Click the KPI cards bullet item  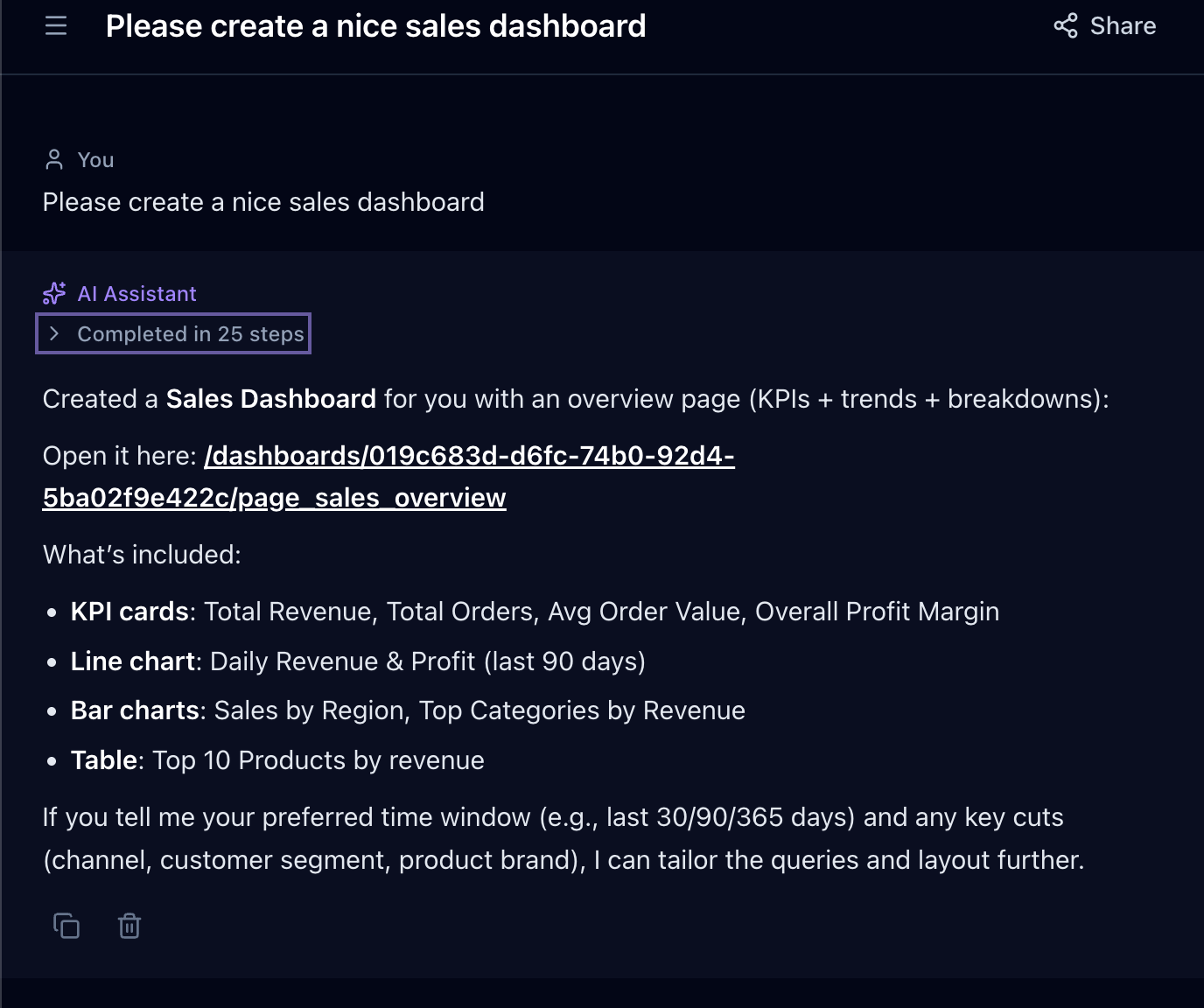tap(534, 612)
